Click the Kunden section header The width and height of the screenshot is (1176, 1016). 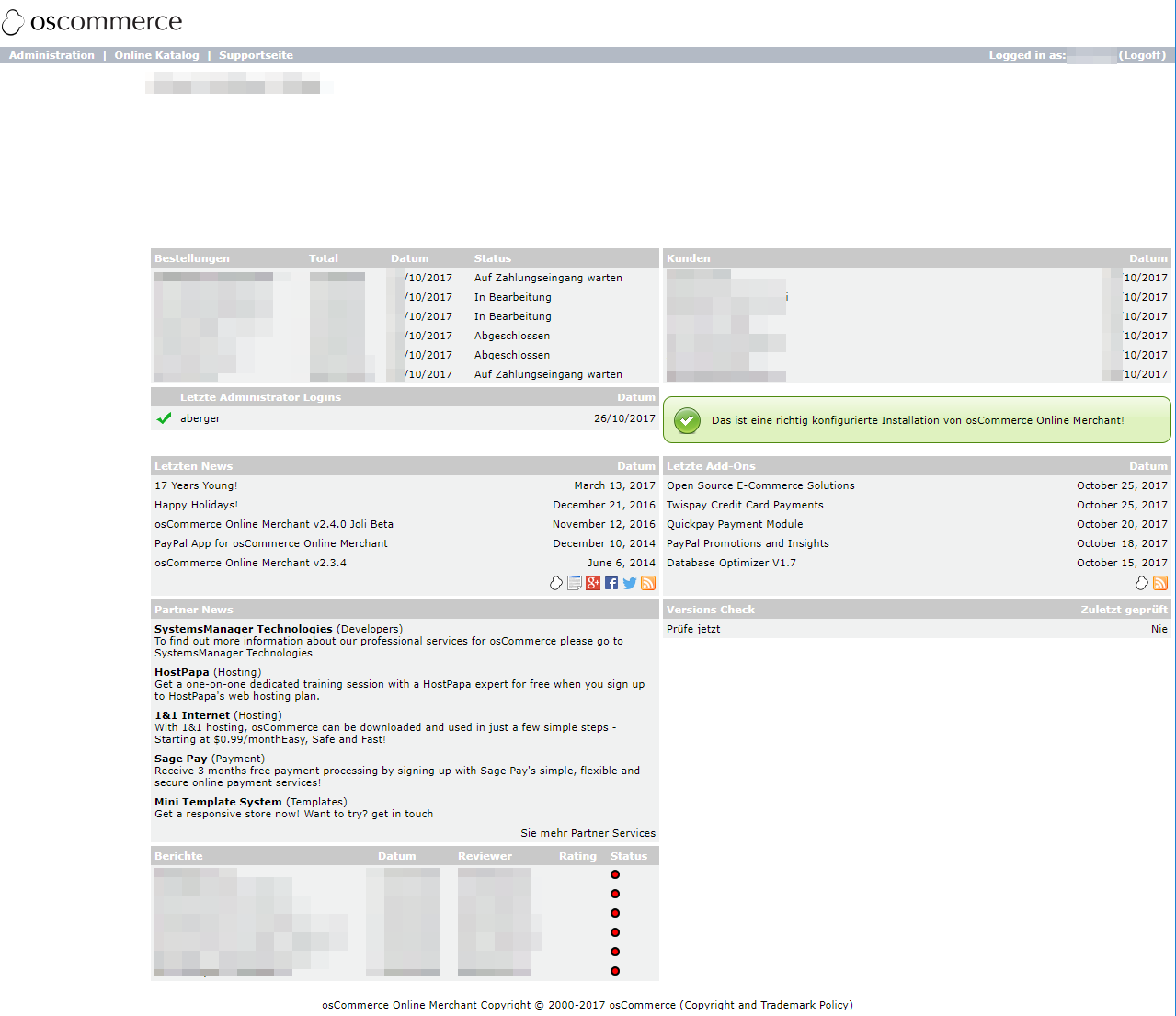tap(689, 258)
